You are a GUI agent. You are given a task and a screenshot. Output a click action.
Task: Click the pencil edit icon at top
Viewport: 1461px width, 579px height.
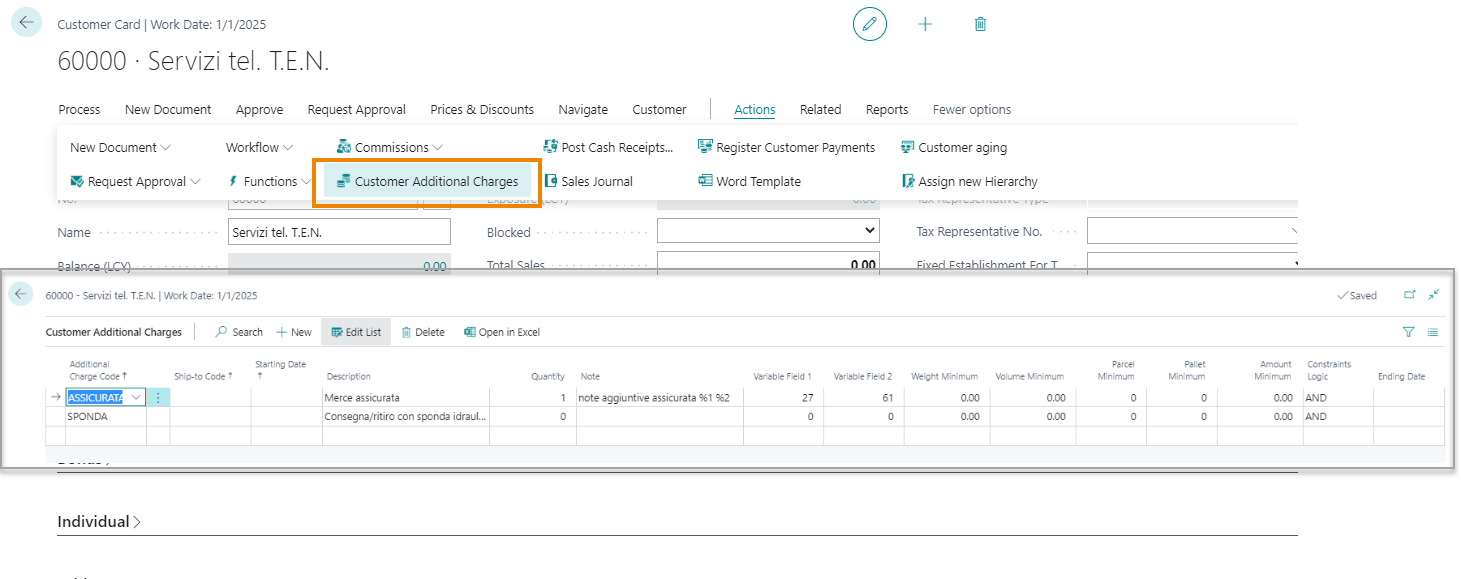coord(869,24)
